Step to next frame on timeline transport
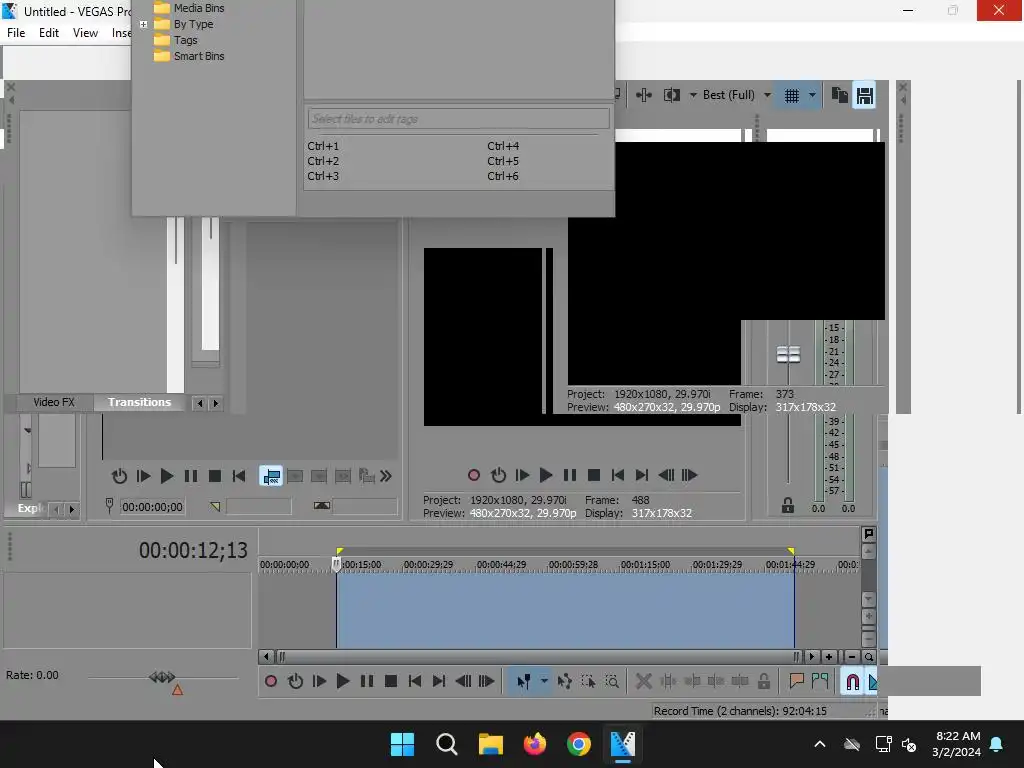1024x768 pixels. click(x=487, y=681)
